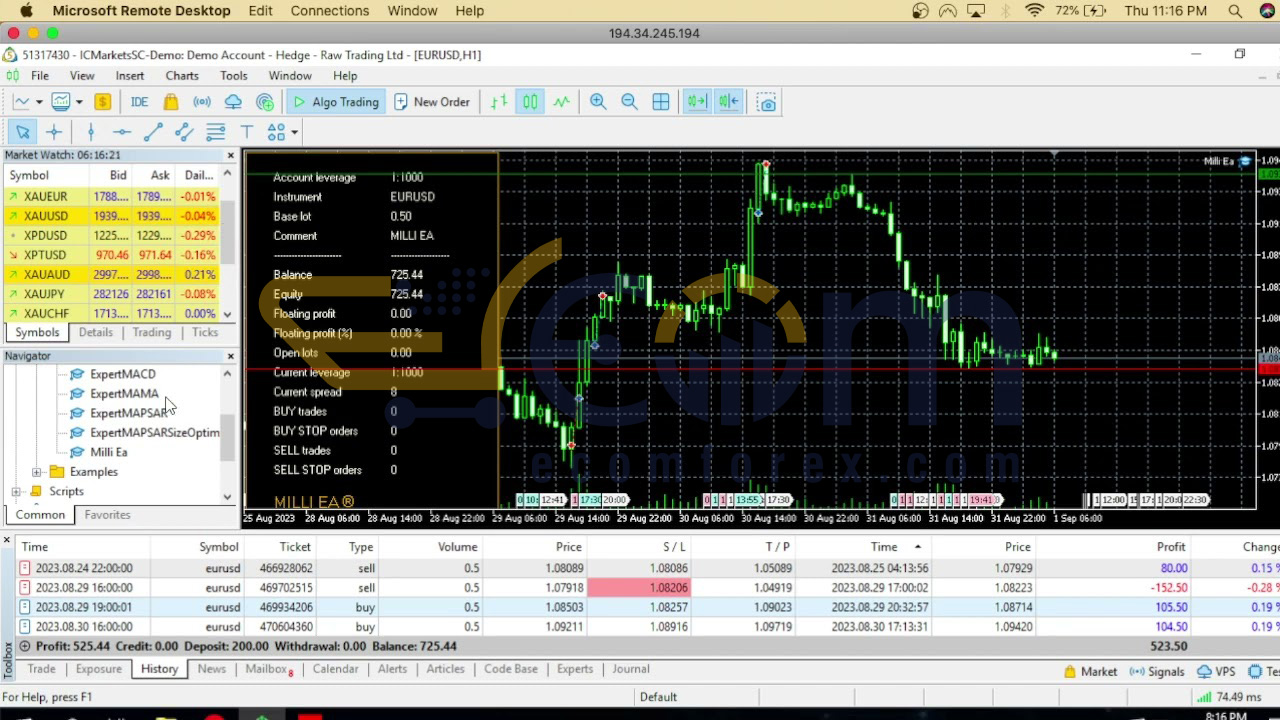Screen dimensions: 1280x720
Task: Click the Wi-Fi icon in macOS menu bar
Action: click(x=1035, y=11)
